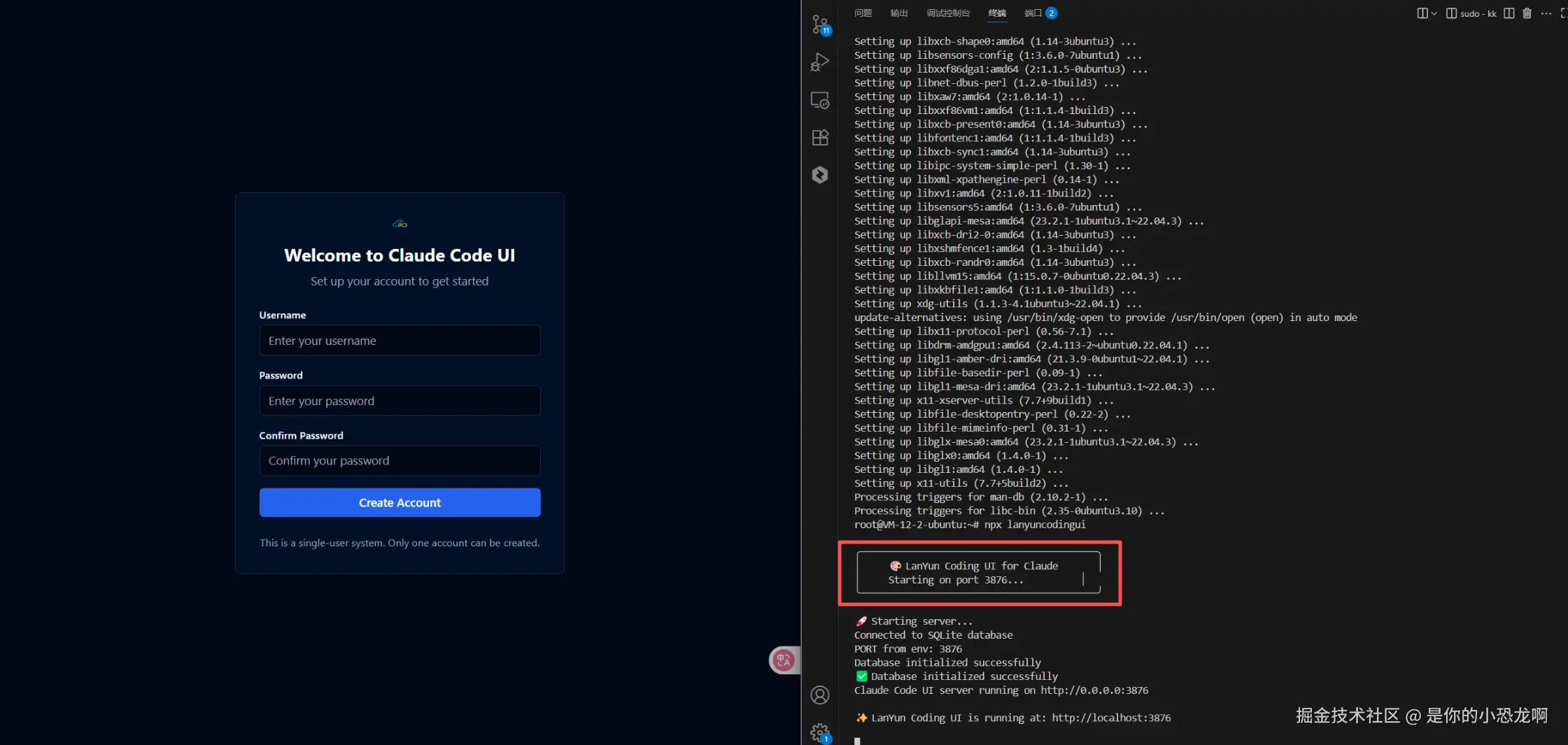Viewport: 1568px width, 745px height.
Task: Click the http://0.0.0.0:3876 link in terminal
Action: 1094,690
